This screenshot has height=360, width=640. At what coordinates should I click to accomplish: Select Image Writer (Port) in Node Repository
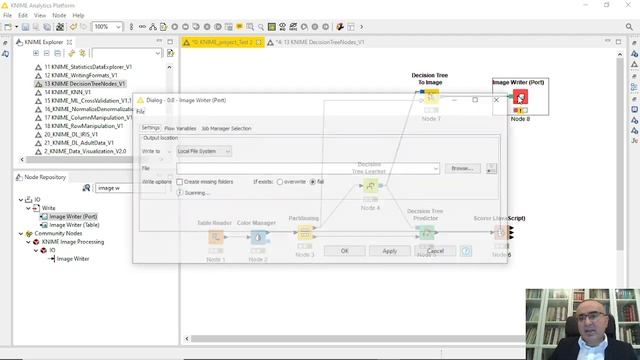73,217
